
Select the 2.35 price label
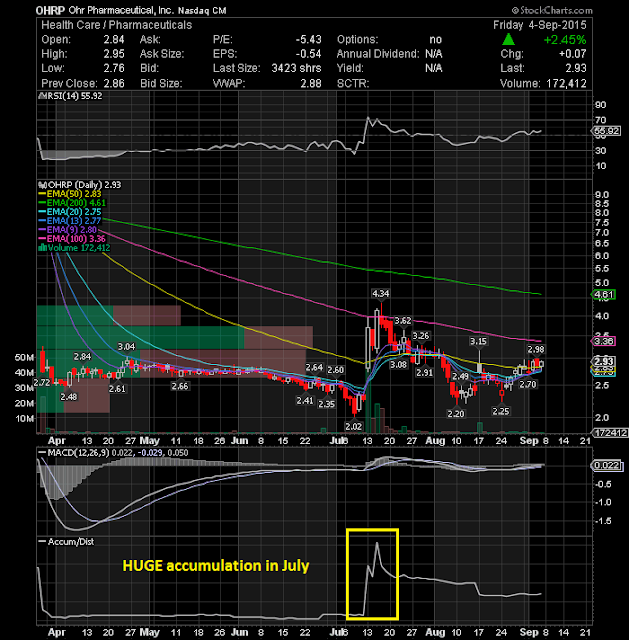click(x=327, y=404)
